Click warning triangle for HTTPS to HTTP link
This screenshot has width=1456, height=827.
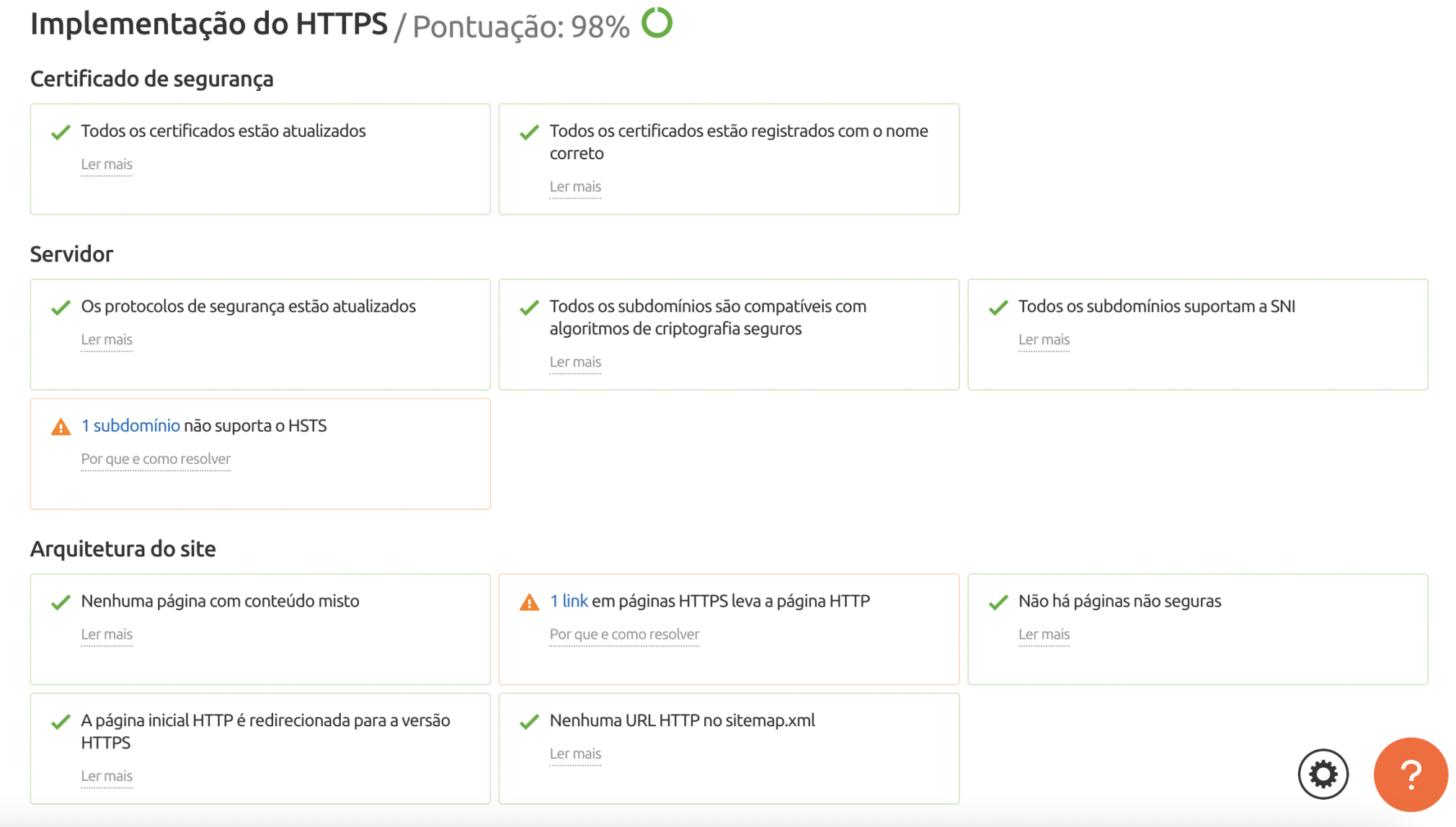pos(530,602)
